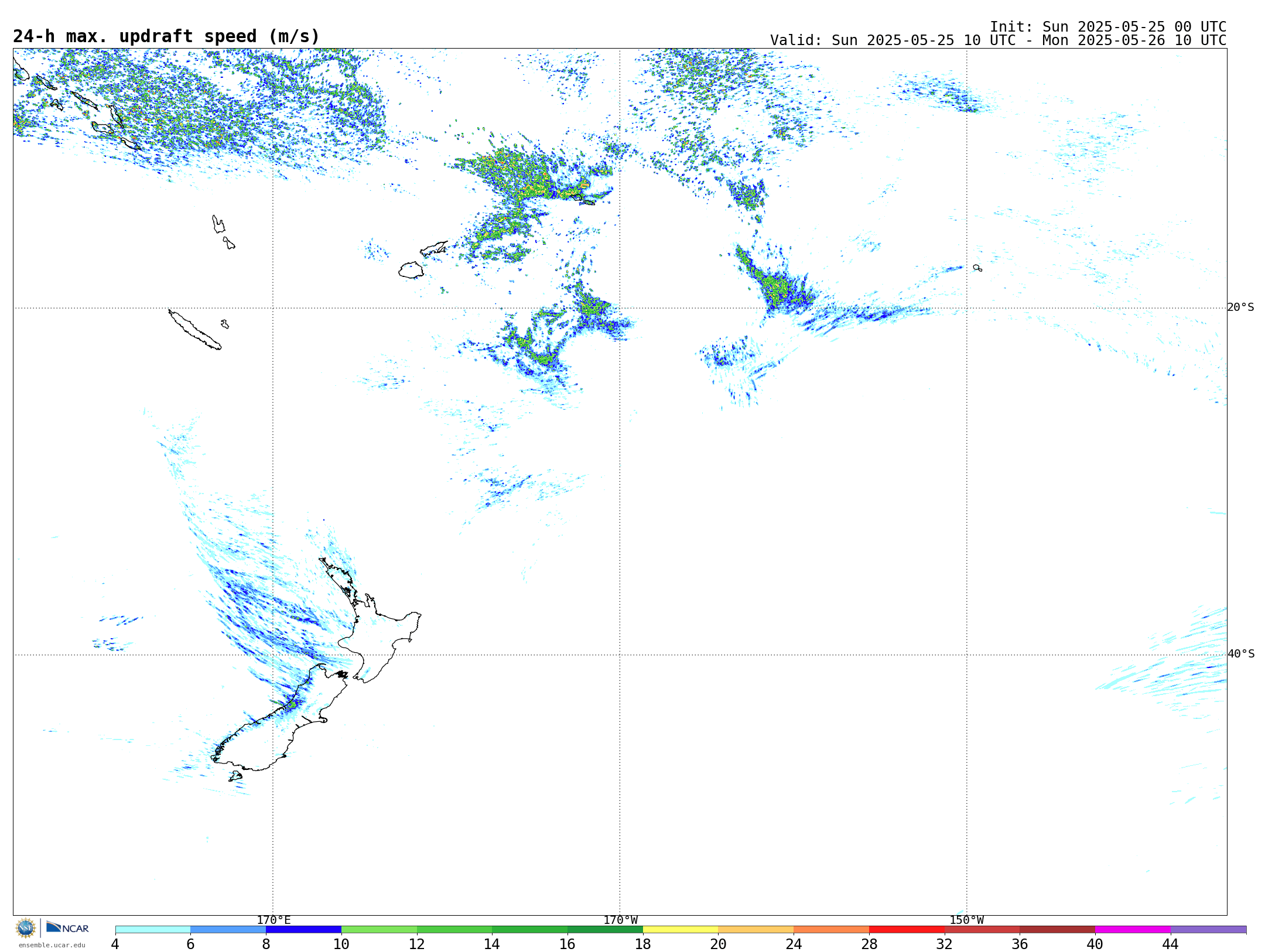The height and width of the screenshot is (952, 1265).
Task: Click the colorbar tick label '20'
Action: click(719, 944)
